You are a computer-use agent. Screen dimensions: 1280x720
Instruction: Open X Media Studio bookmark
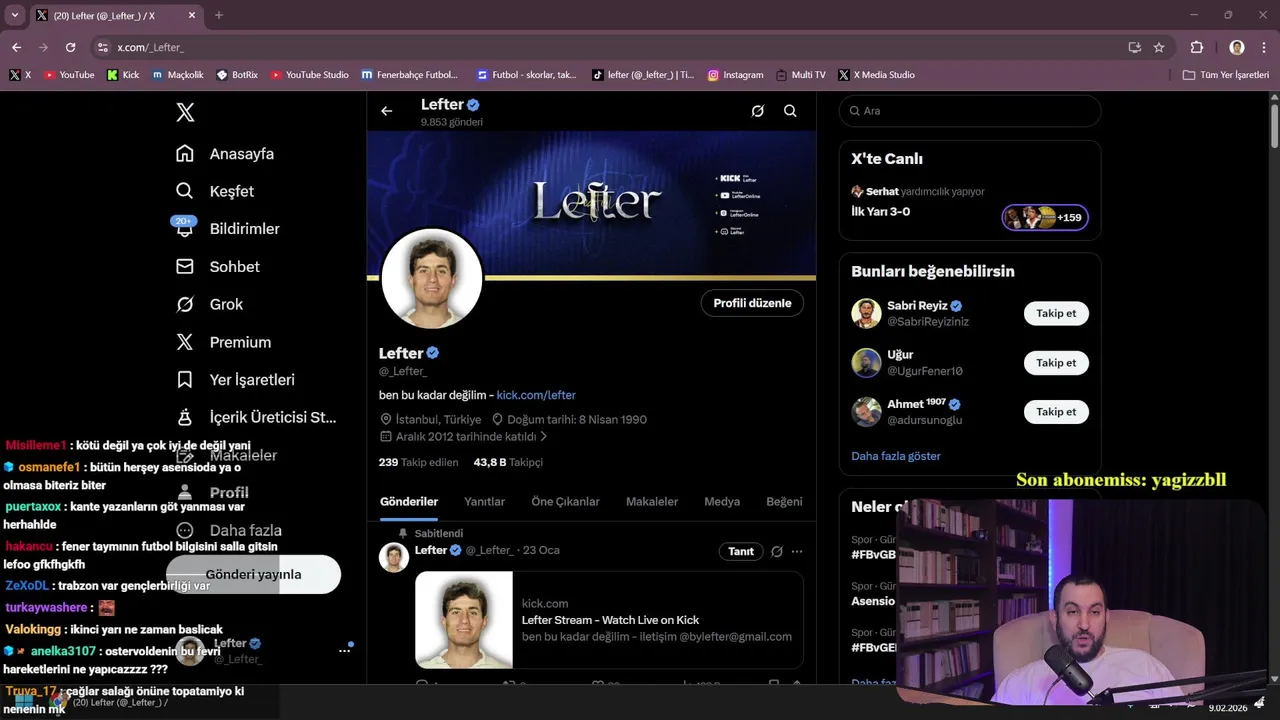[x=876, y=75]
